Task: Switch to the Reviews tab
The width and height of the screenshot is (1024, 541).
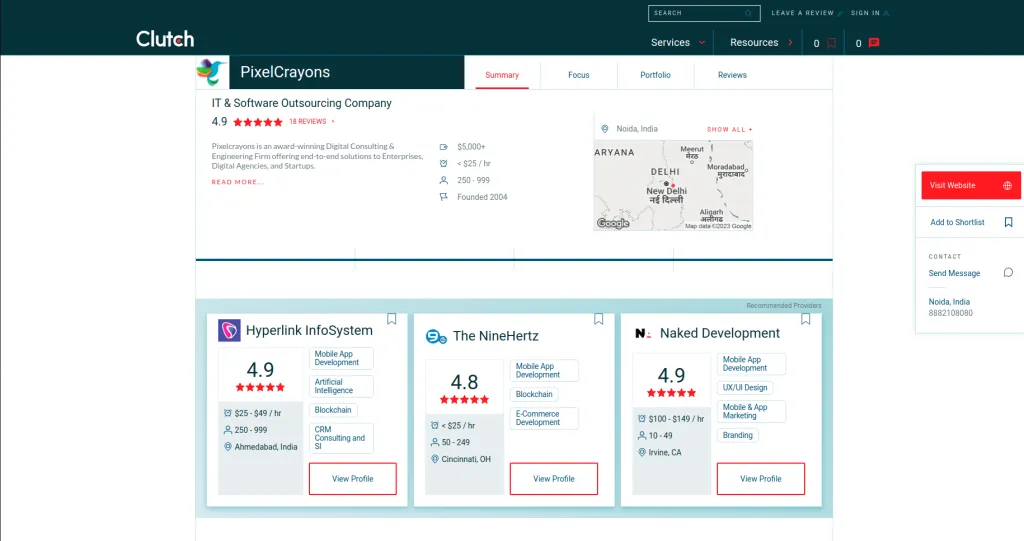Action: tap(732, 75)
